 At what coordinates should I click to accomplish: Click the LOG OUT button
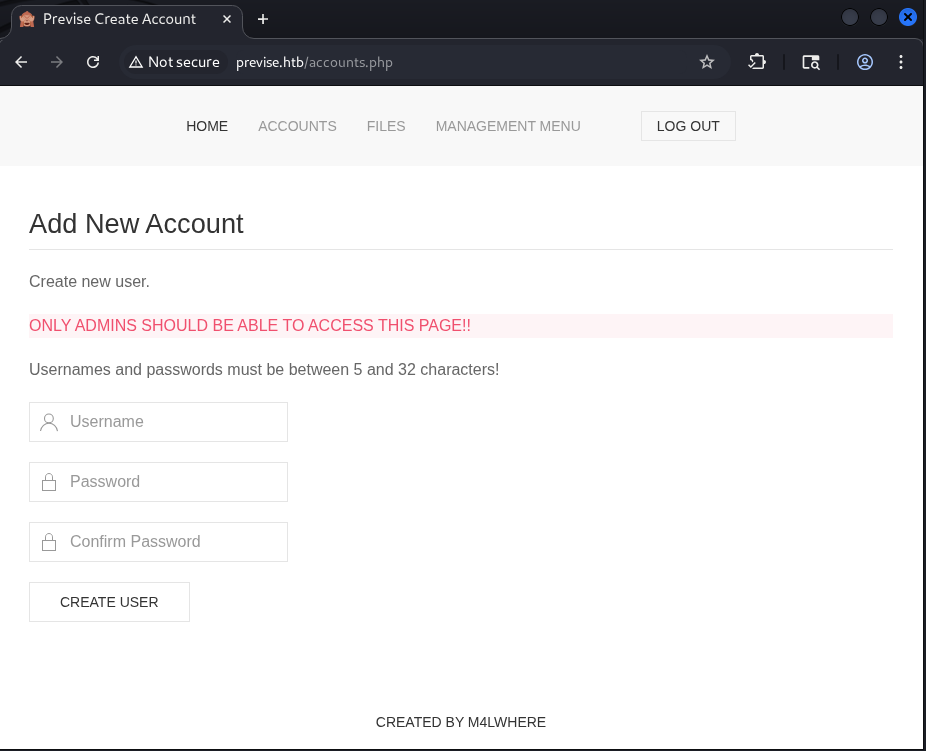(x=688, y=126)
